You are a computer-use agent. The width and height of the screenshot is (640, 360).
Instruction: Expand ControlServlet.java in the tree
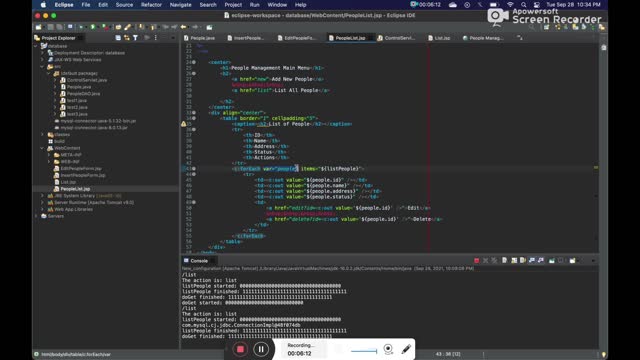click(56, 80)
